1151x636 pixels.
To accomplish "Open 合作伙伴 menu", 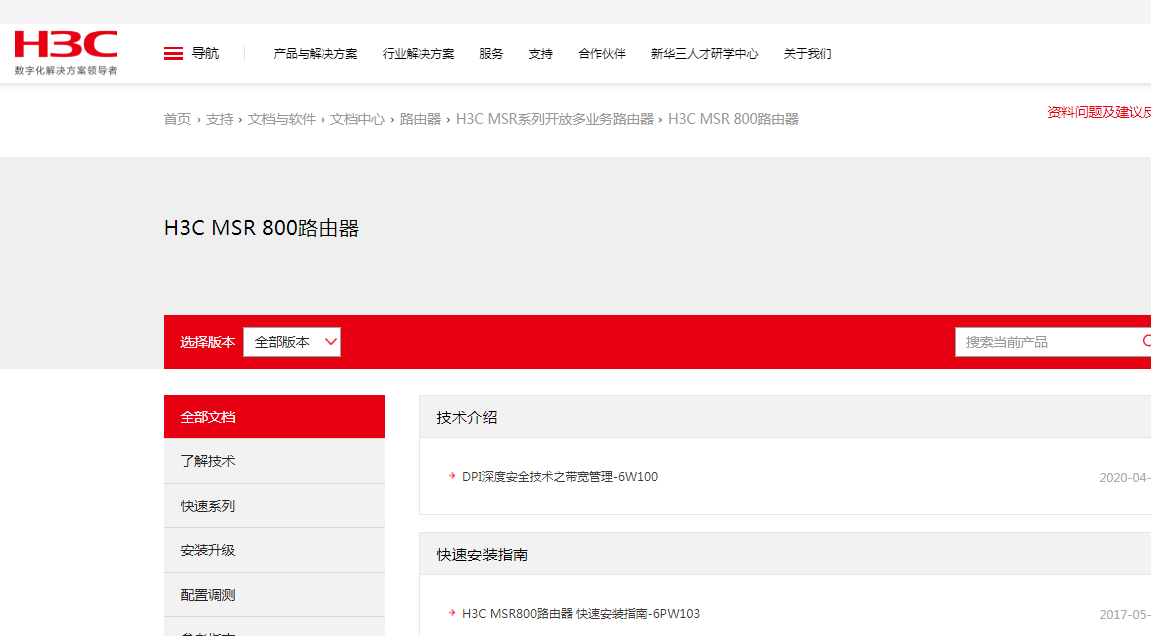I will [x=602, y=54].
